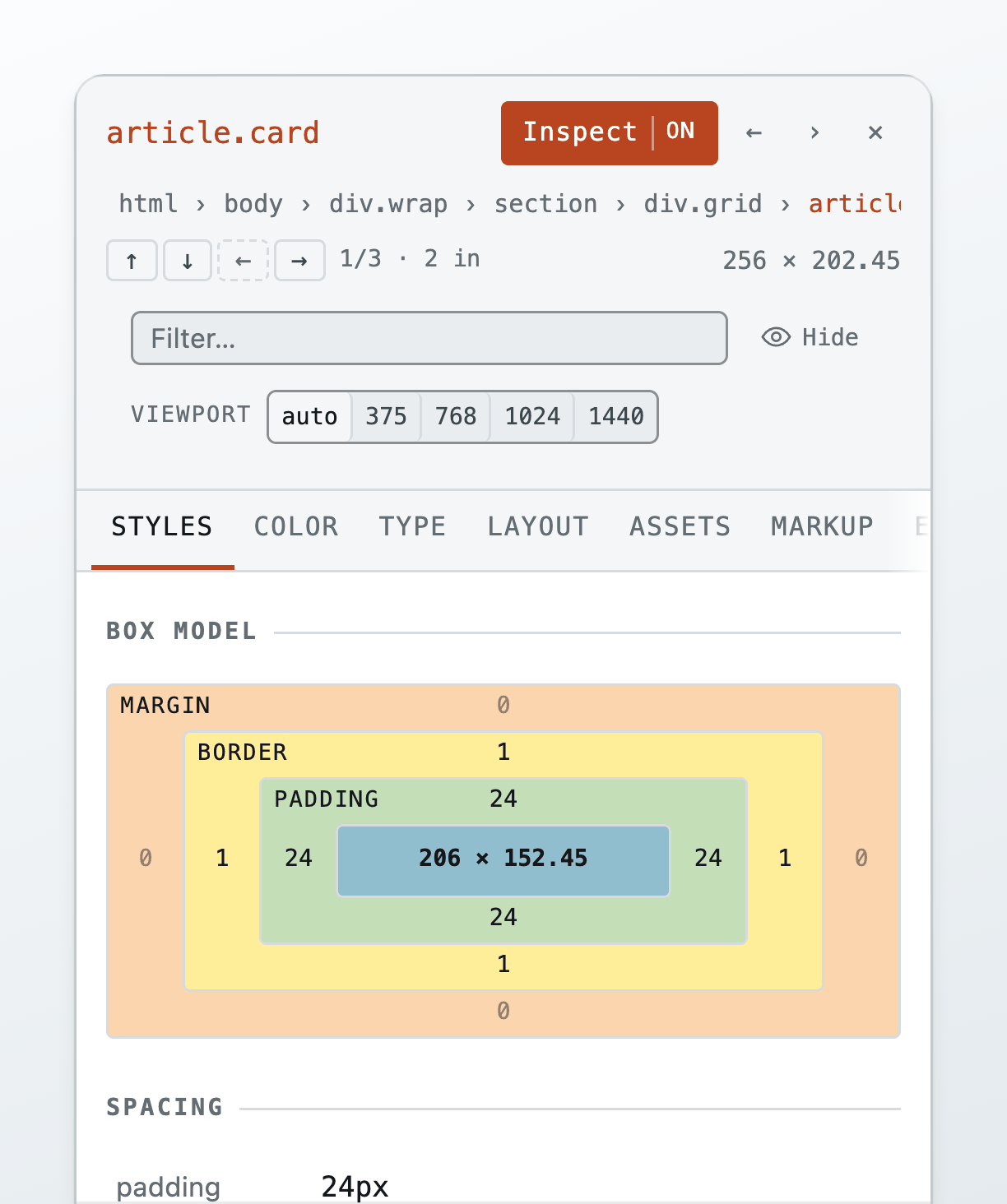
Task: Go back with header left arrow
Action: 754,132
